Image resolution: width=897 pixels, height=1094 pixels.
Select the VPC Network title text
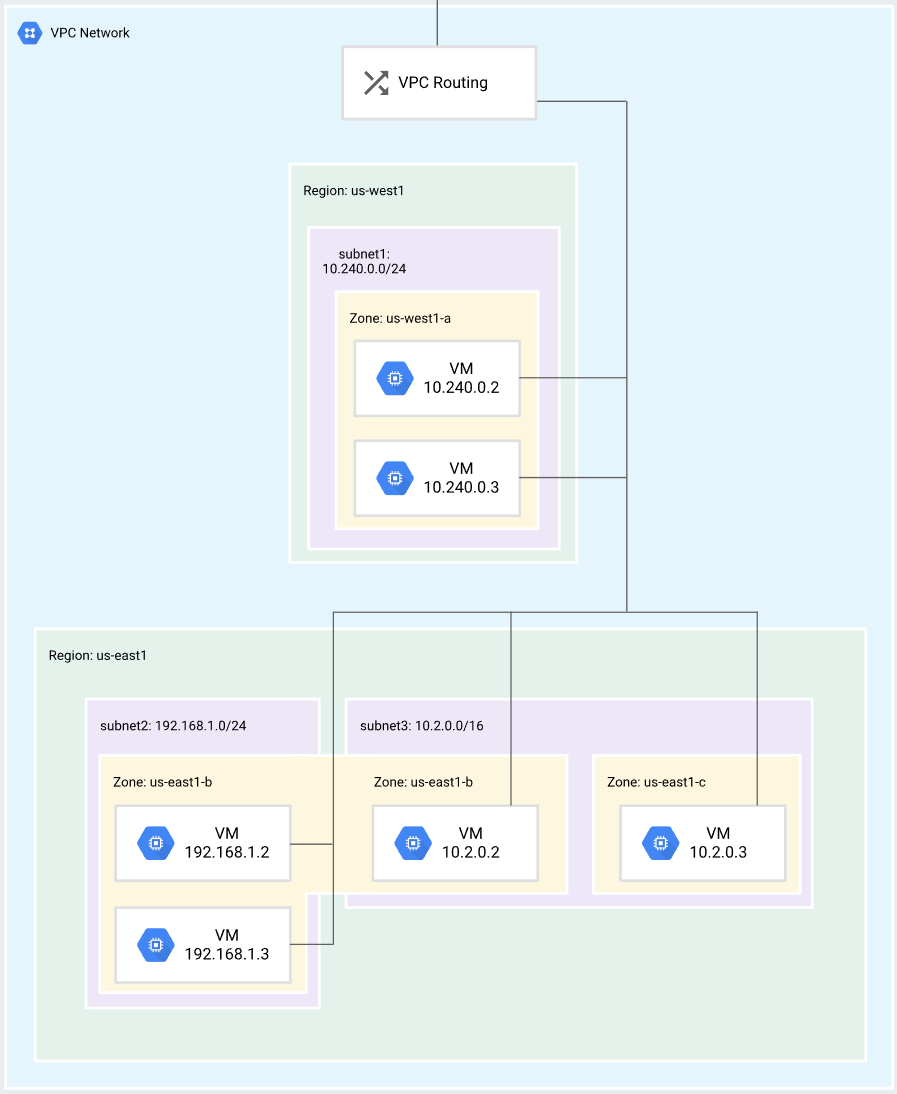click(90, 33)
